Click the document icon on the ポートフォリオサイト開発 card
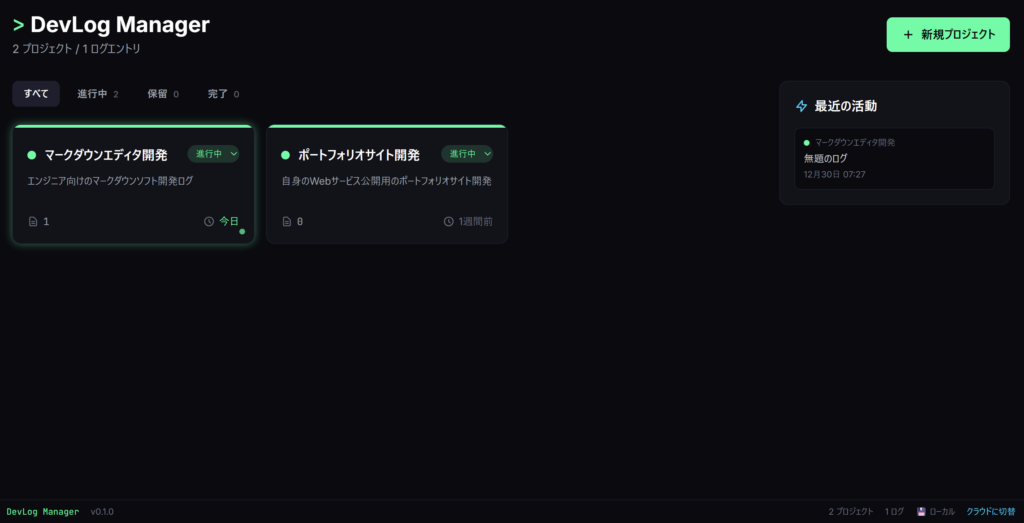This screenshot has height=523, width=1024. 287,221
